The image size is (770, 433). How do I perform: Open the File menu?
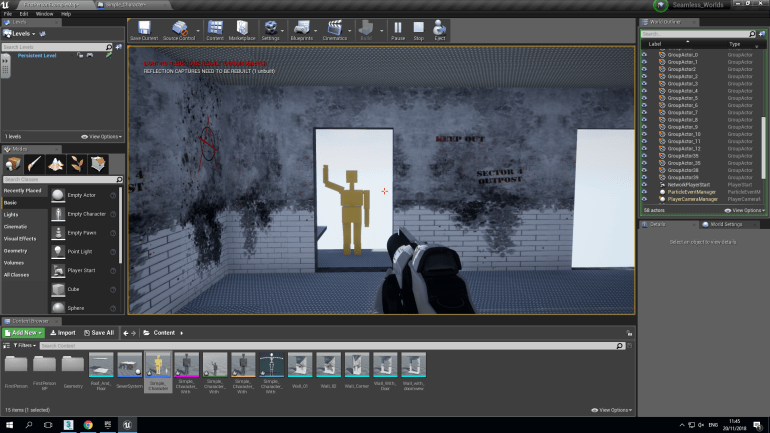[8, 14]
